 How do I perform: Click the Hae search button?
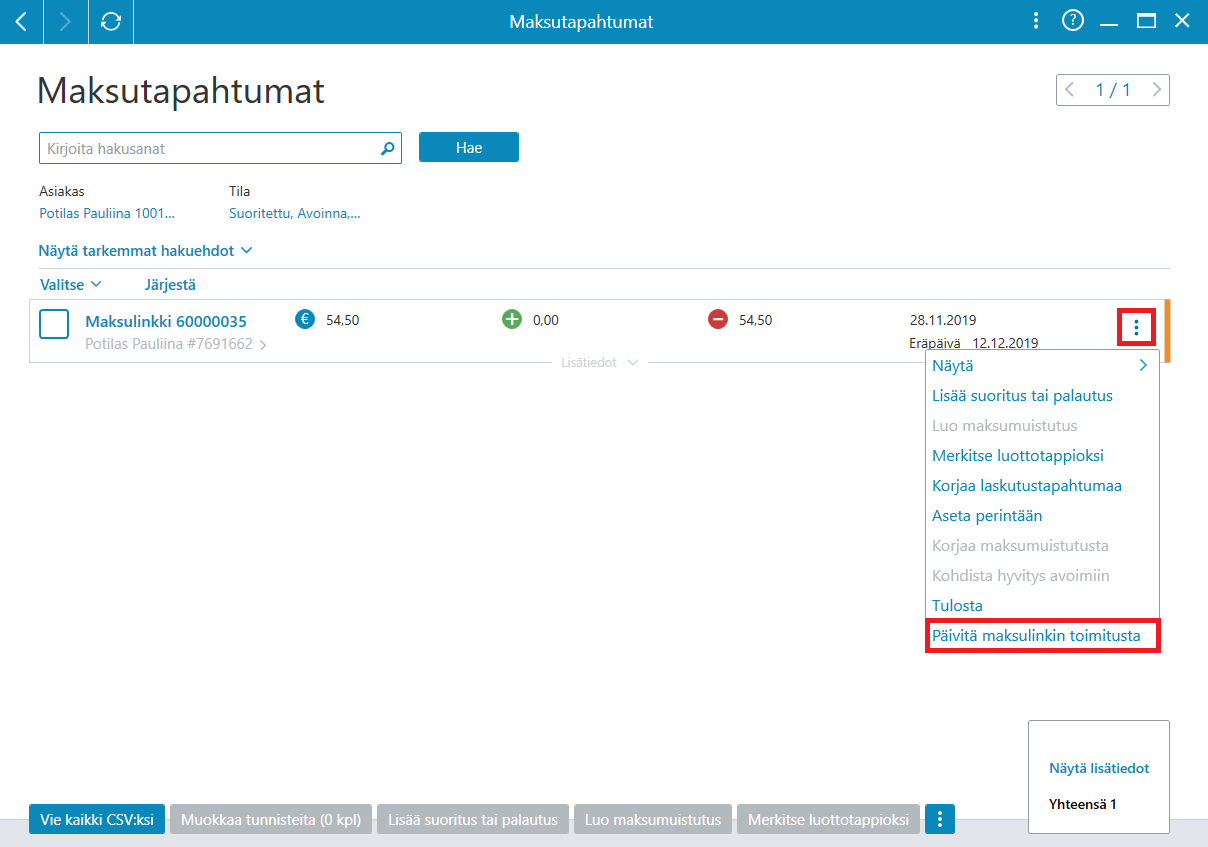point(469,147)
